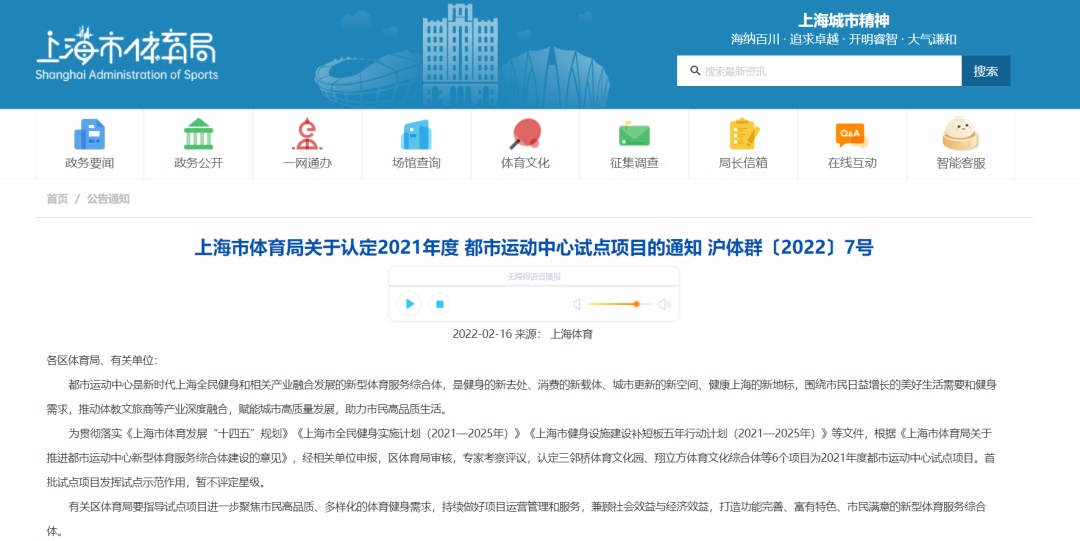Select the 政务要闻 menu label
1080x541 pixels.
click(90, 163)
